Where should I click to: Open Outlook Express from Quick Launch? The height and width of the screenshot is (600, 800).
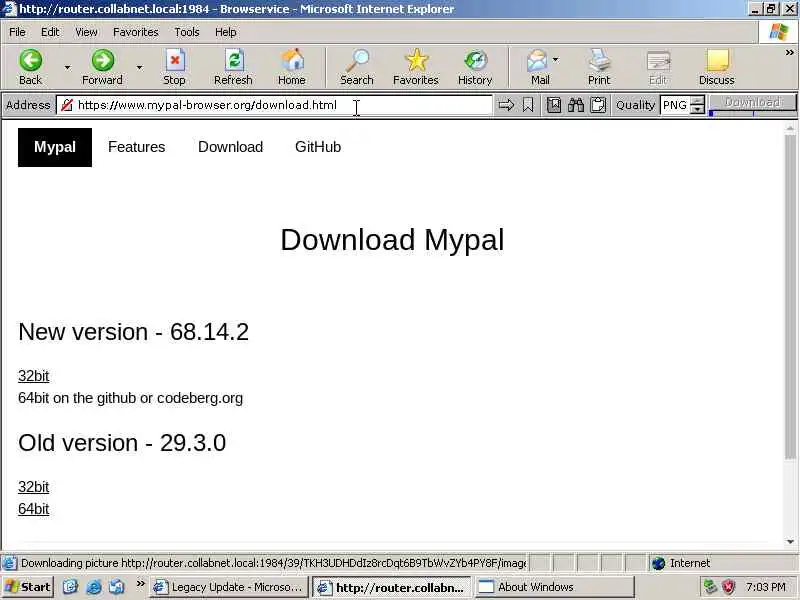(117, 587)
